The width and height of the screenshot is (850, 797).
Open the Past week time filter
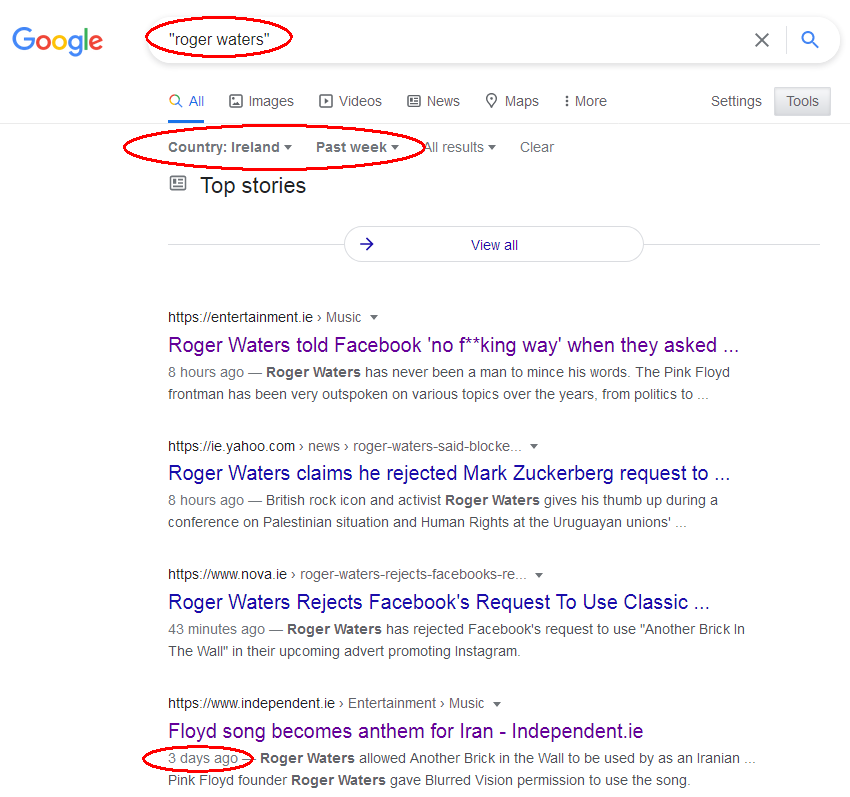(357, 147)
